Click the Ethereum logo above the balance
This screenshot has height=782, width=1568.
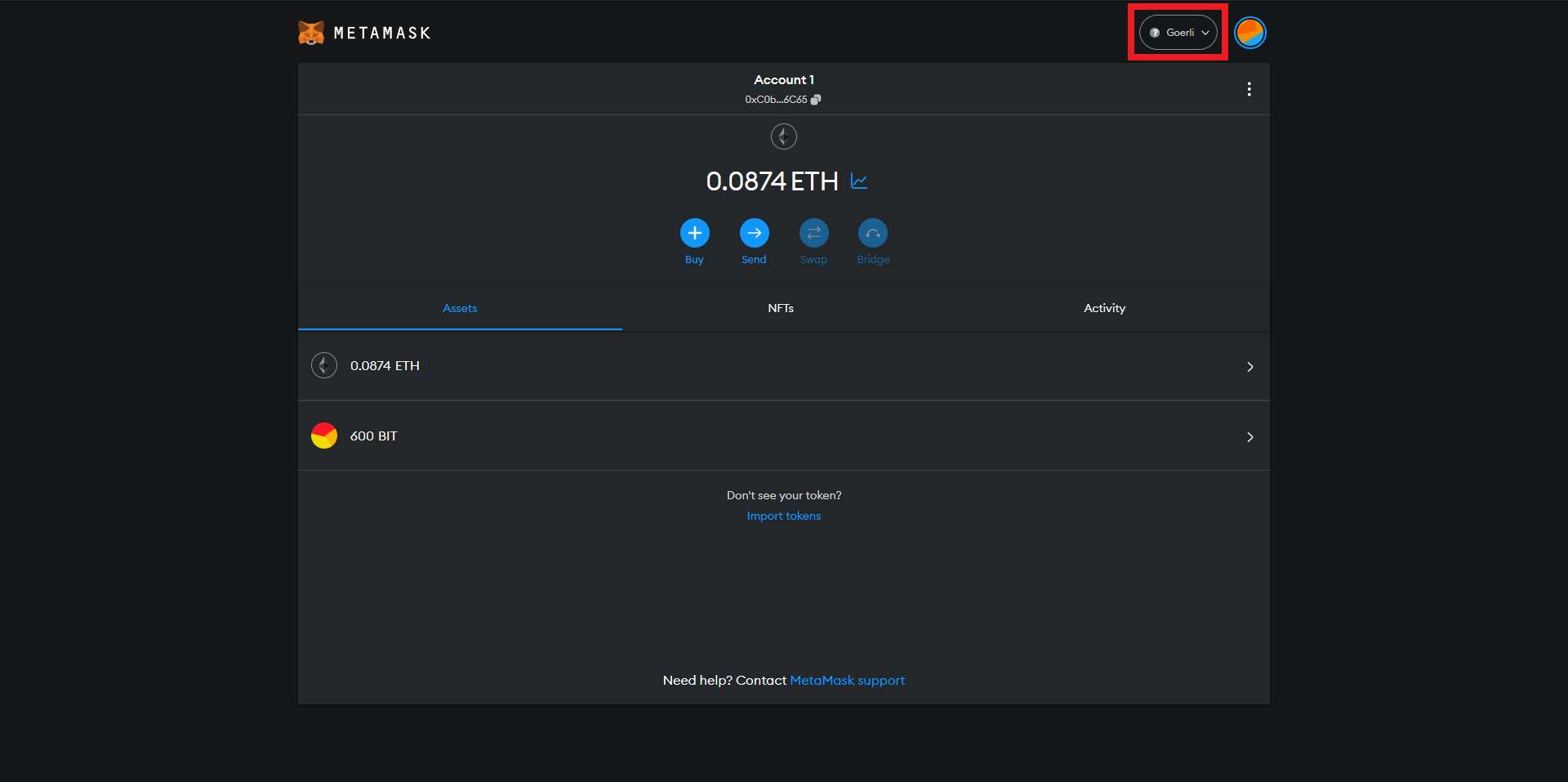pos(783,136)
